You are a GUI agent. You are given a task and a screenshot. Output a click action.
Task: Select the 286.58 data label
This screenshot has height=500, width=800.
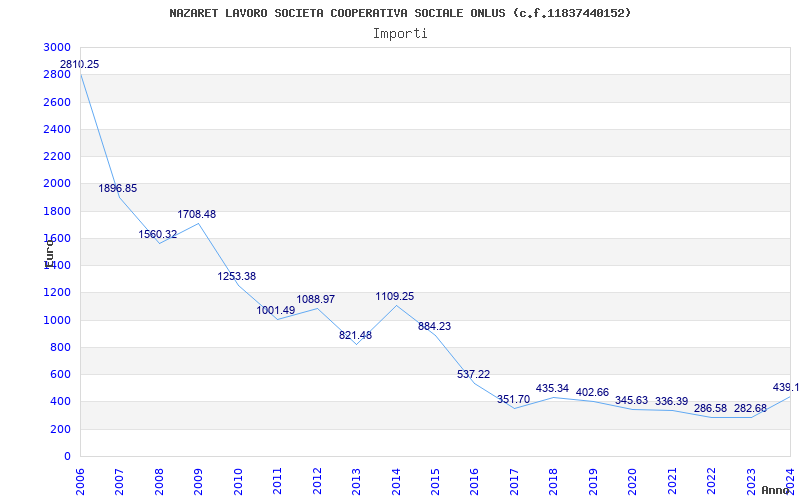[711, 408]
